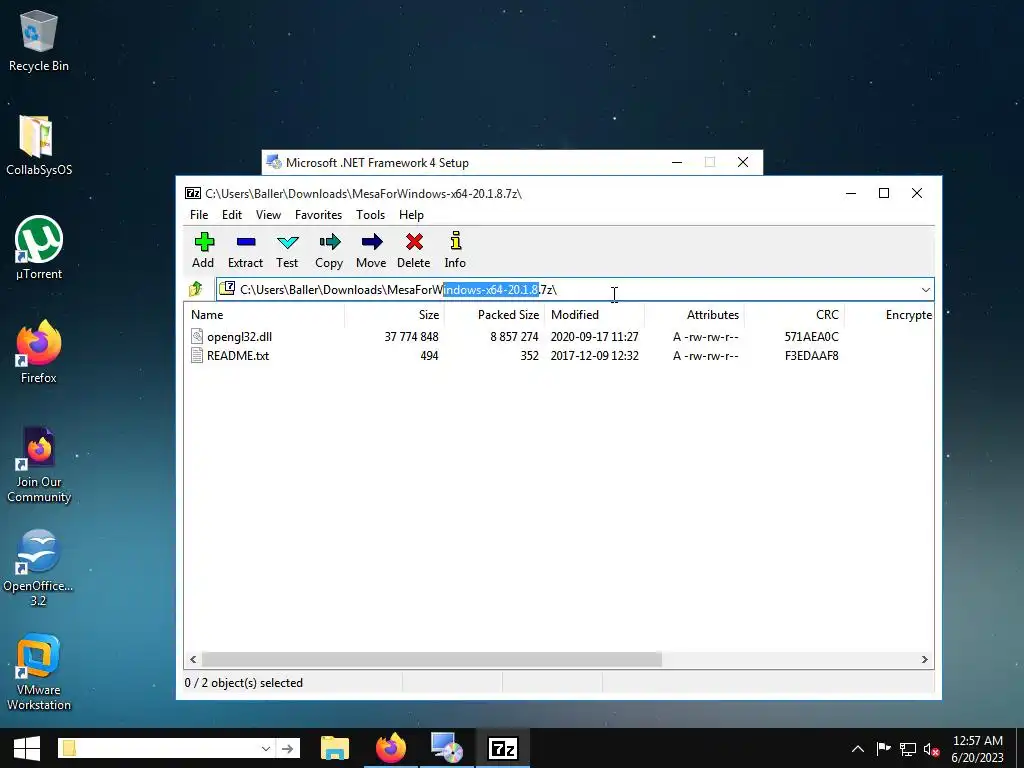The image size is (1024, 768).
Task: Click the modified date 2017-12-09 12:32
Action: click(594, 355)
